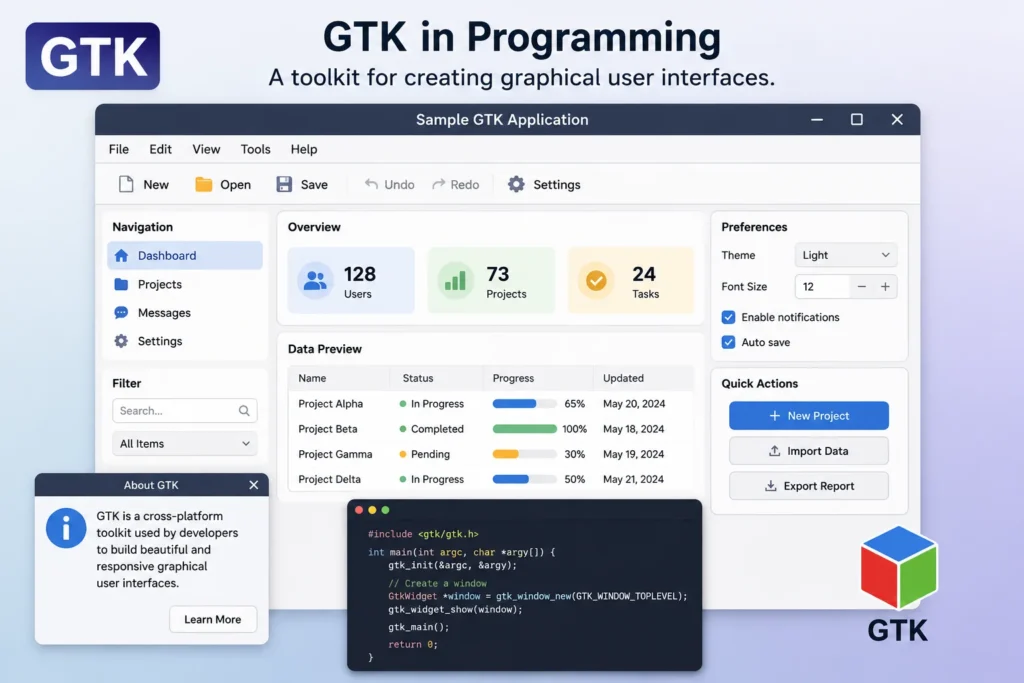This screenshot has width=1024, height=683.
Task: Maximize the Sample GTK Application window
Action: click(x=857, y=119)
